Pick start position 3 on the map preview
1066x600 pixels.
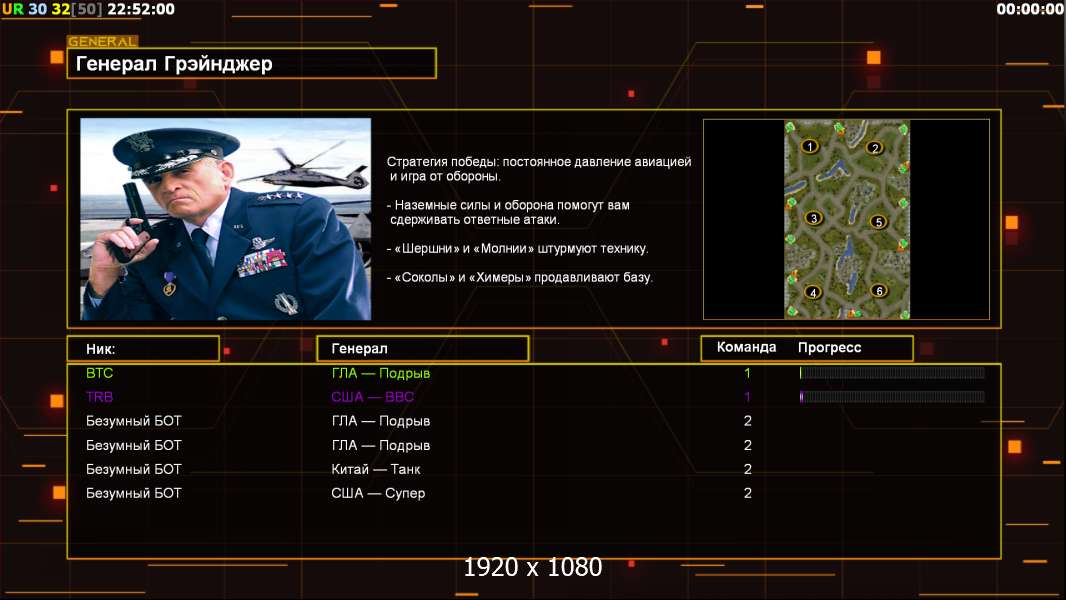[x=814, y=218]
